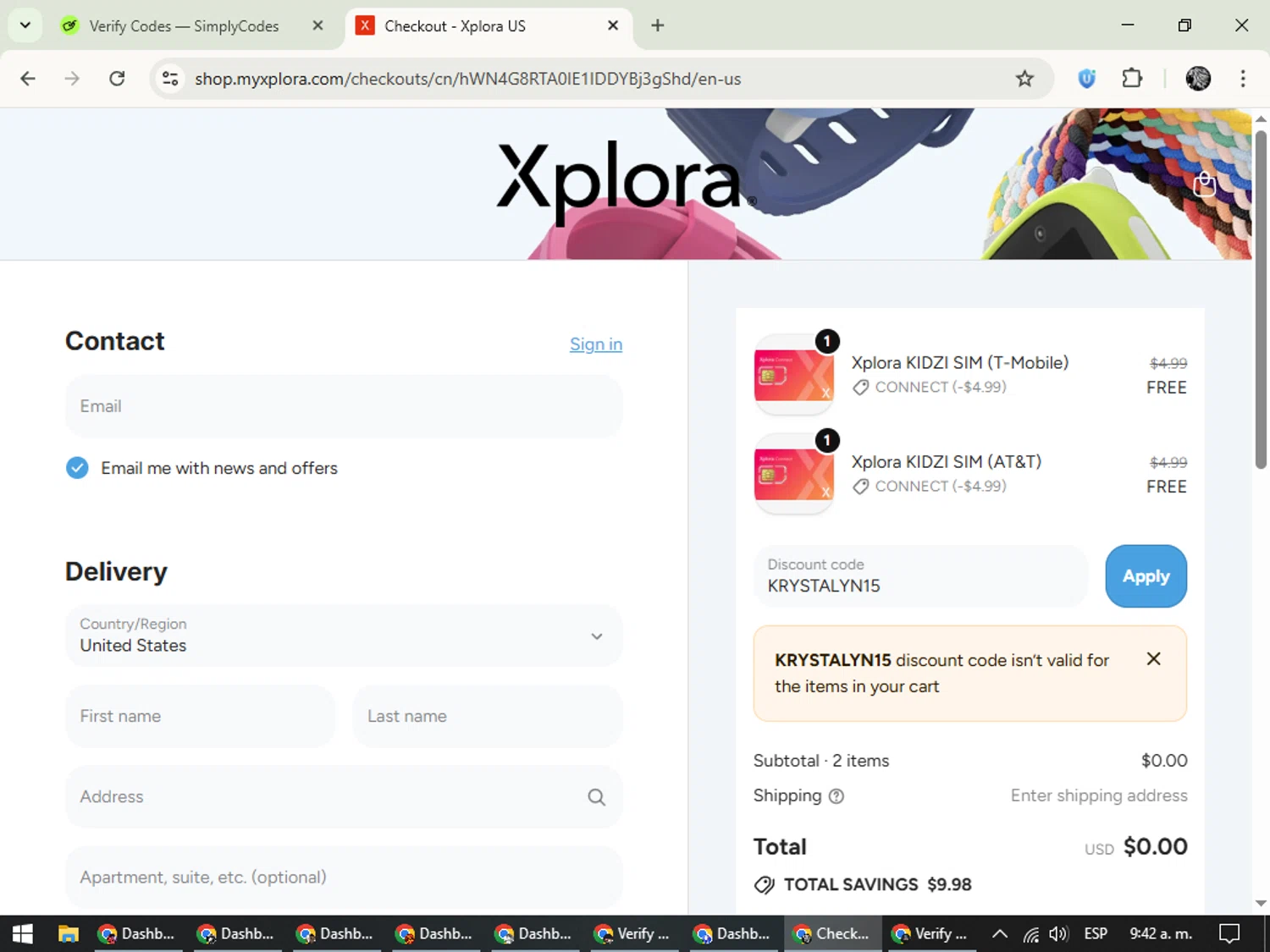This screenshot has height=952, width=1270.
Task: Focus the First name field
Action: pyautogui.click(x=201, y=716)
